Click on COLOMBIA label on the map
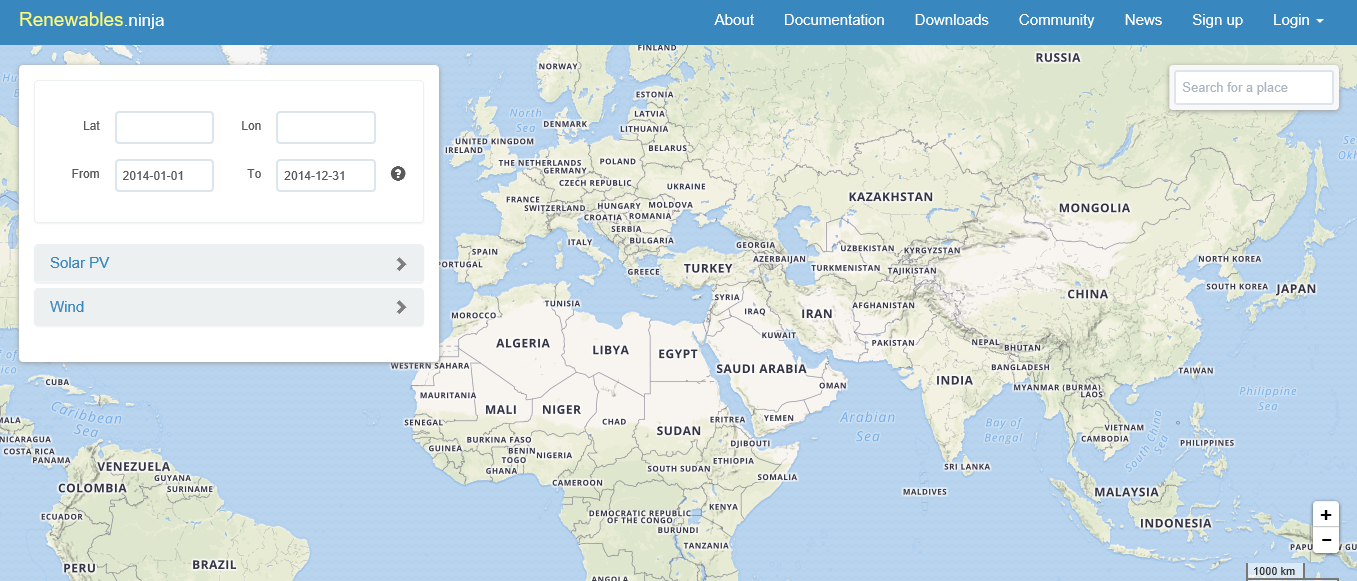 pos(92,488)
